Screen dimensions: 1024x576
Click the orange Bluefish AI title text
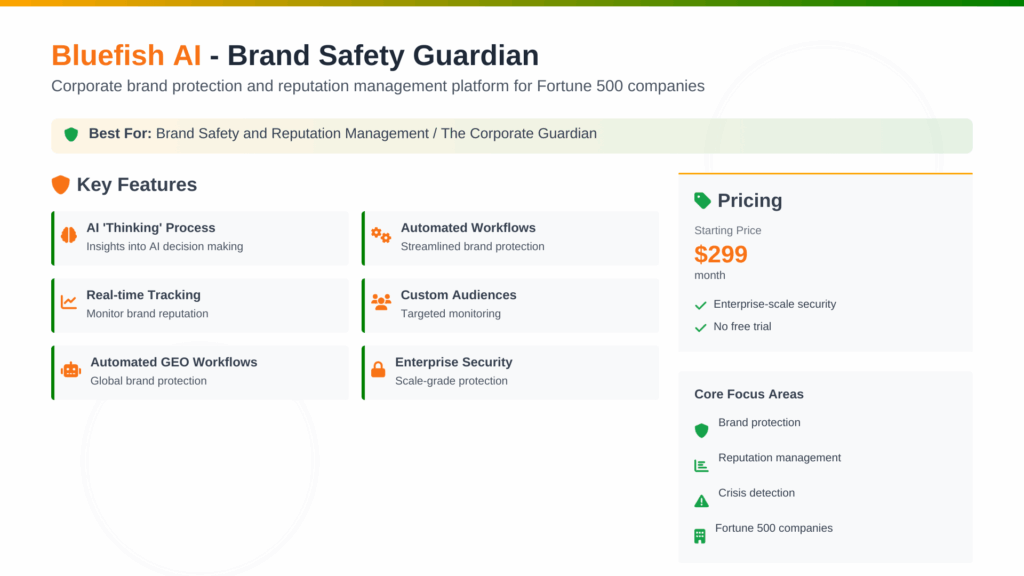(126, 55)
